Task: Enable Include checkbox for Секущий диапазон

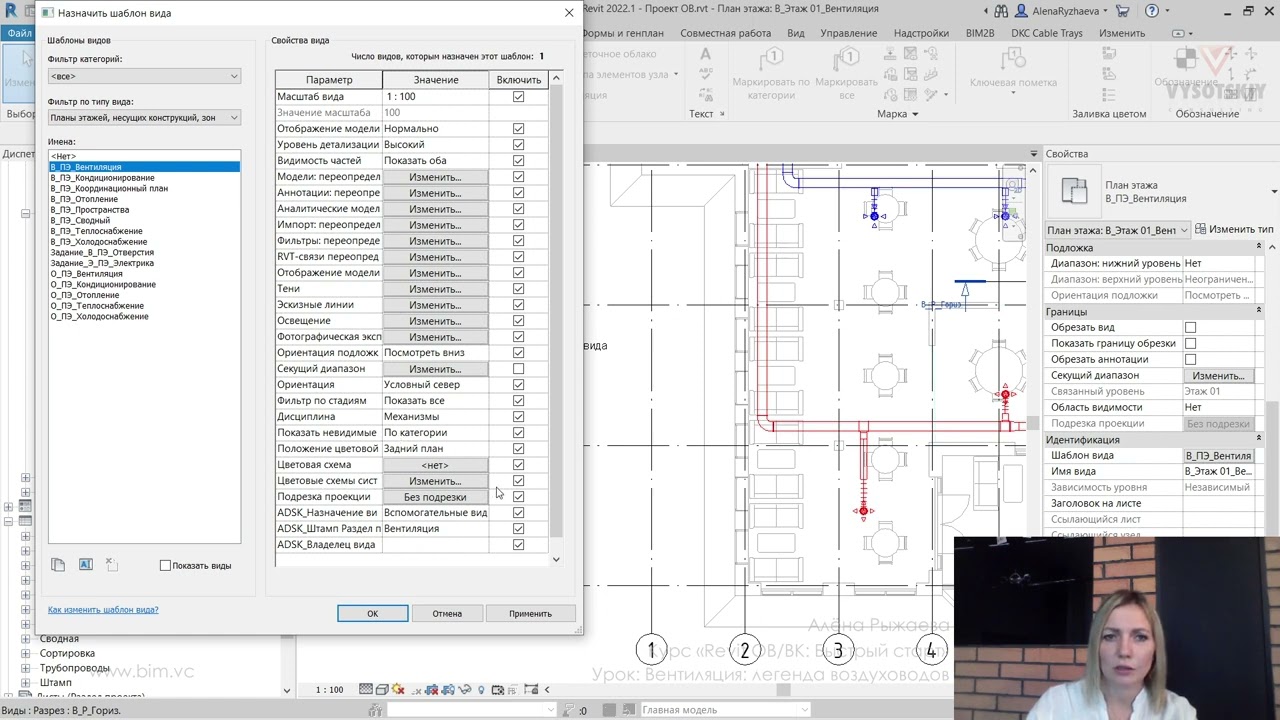Action: pyautogui.click(x=518, y=369)
